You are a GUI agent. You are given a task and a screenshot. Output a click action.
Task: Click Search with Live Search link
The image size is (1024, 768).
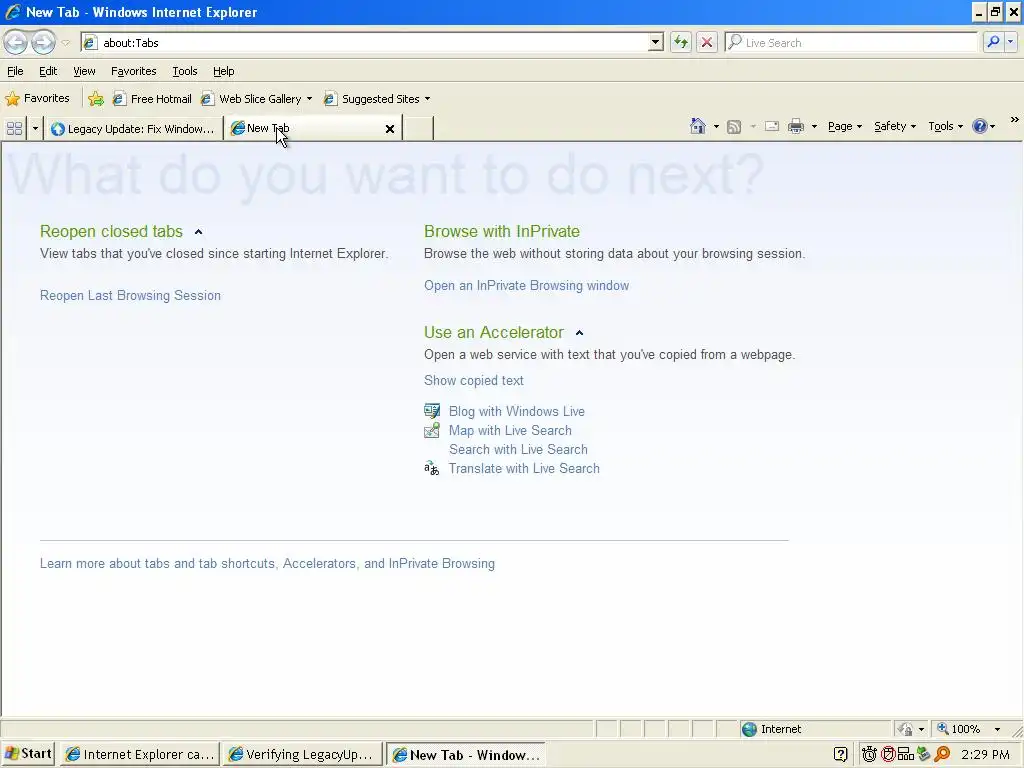click(518, 449)
